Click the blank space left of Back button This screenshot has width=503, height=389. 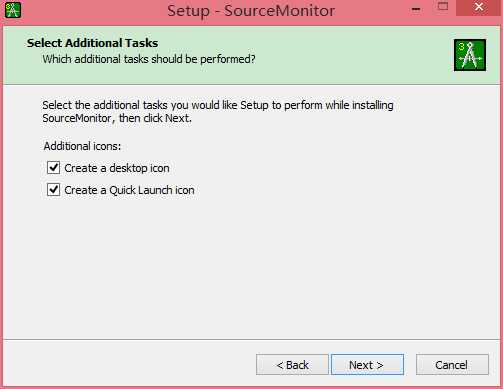(x=130, y=365)
